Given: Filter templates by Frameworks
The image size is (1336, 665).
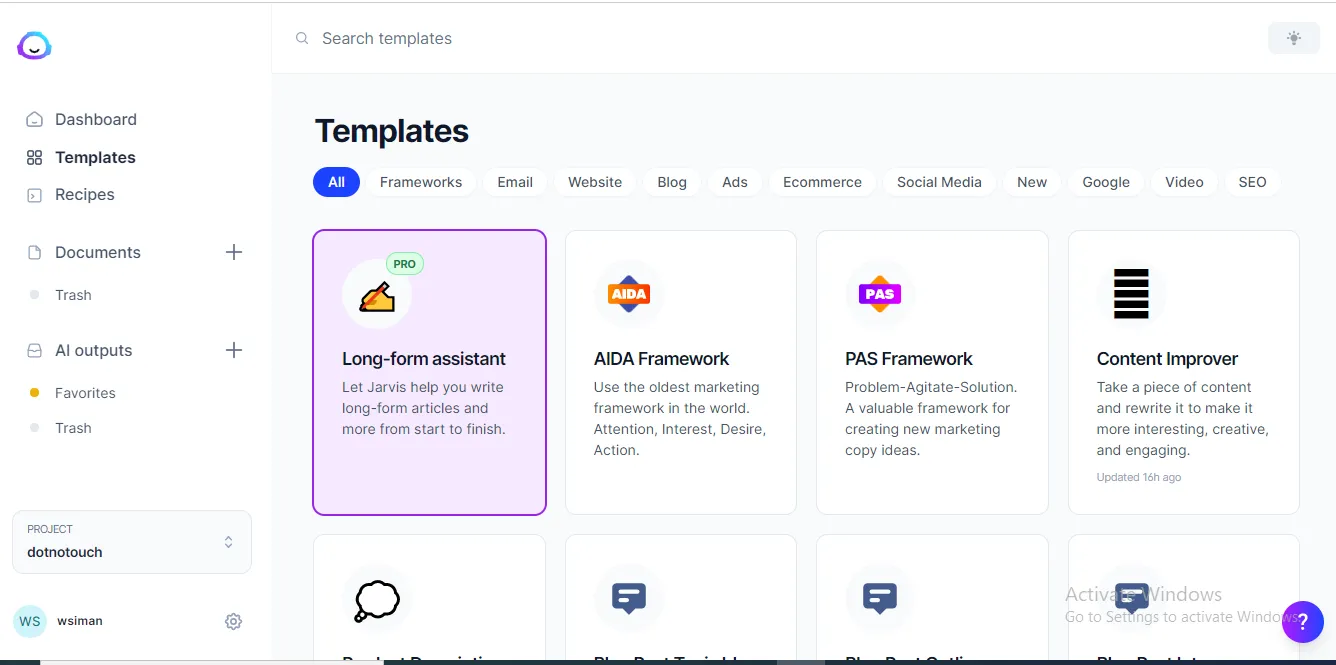Looking at the screenshot, I should (421, 182).
